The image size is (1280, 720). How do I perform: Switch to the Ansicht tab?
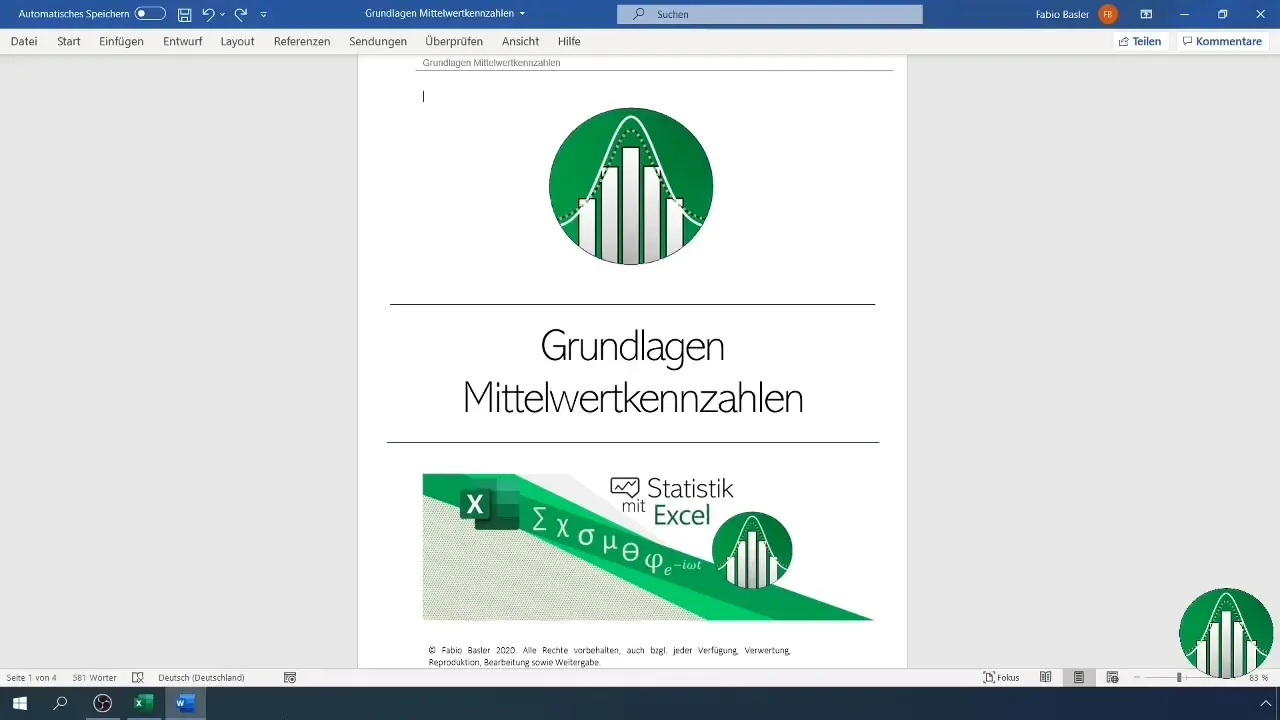(x=520, y=41)
